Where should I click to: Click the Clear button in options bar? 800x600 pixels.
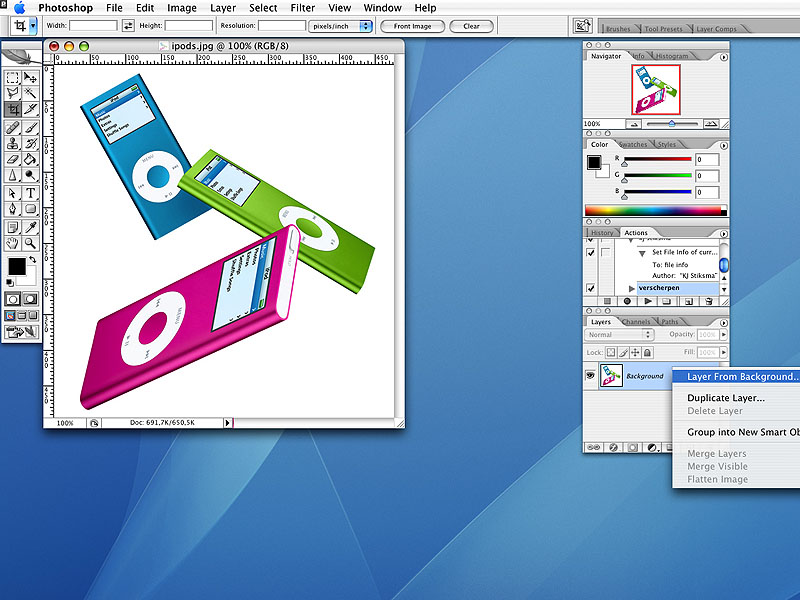[471, 26]
